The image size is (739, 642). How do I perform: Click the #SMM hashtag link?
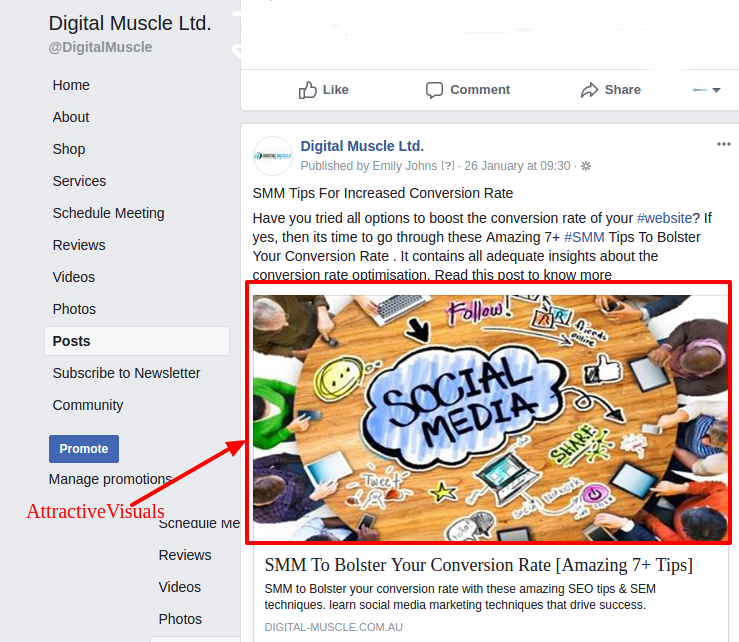coord(584,237)
